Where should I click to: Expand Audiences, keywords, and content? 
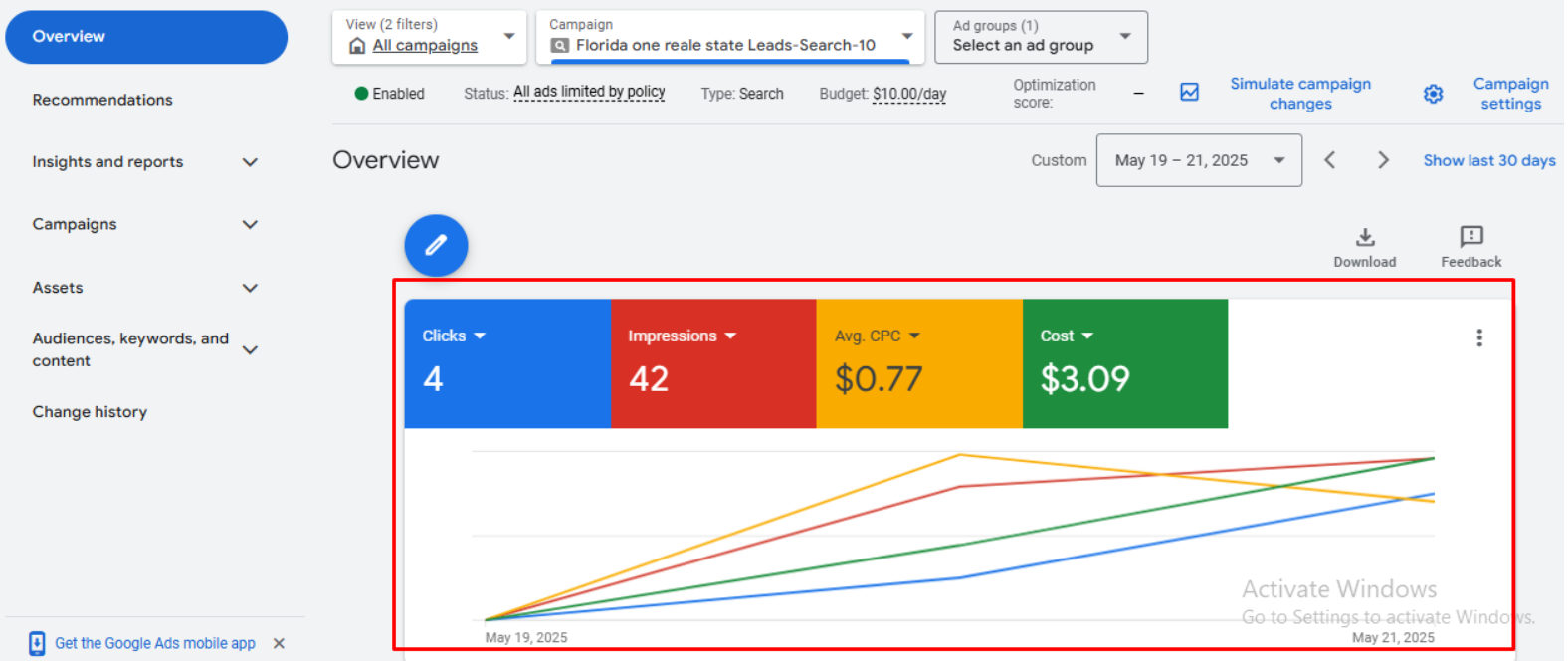250,350
